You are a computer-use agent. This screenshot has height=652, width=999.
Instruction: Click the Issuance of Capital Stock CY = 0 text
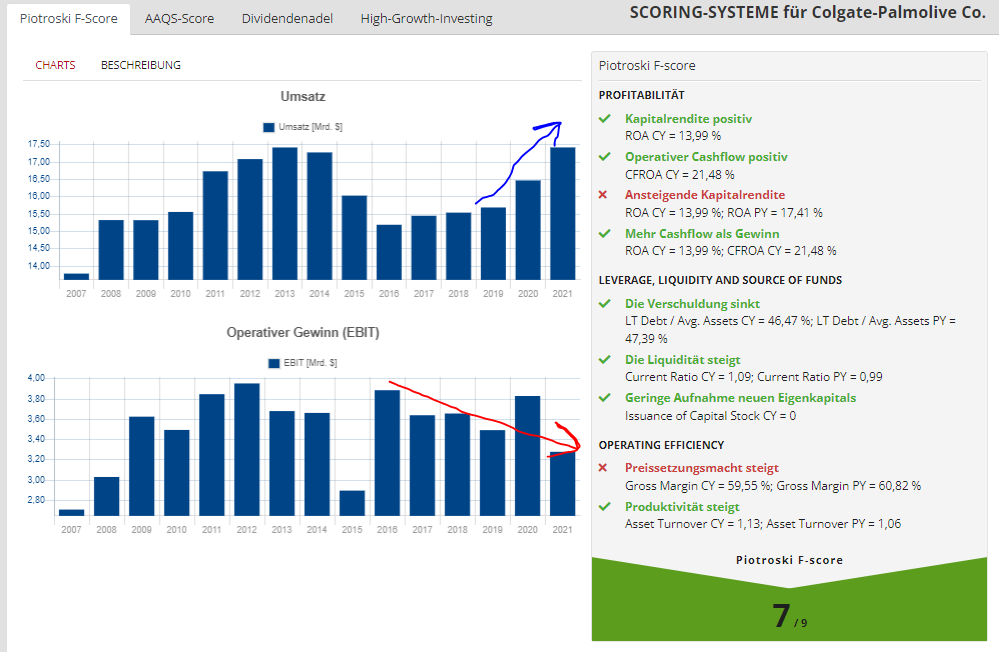(x=710, y=416)
